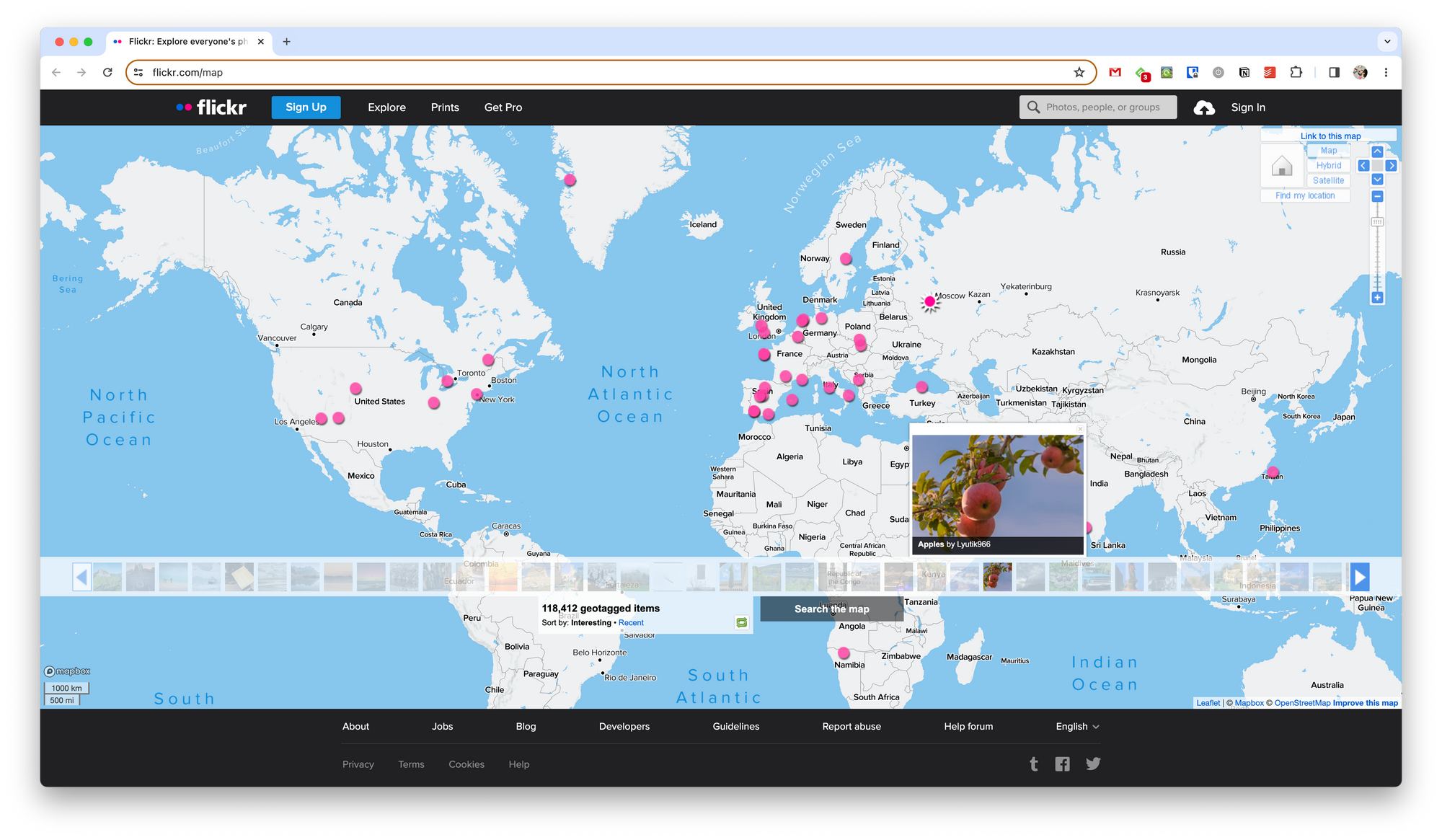Expand the English language dropdown
The image size is (1442, 840).
tap(1077, 726)
